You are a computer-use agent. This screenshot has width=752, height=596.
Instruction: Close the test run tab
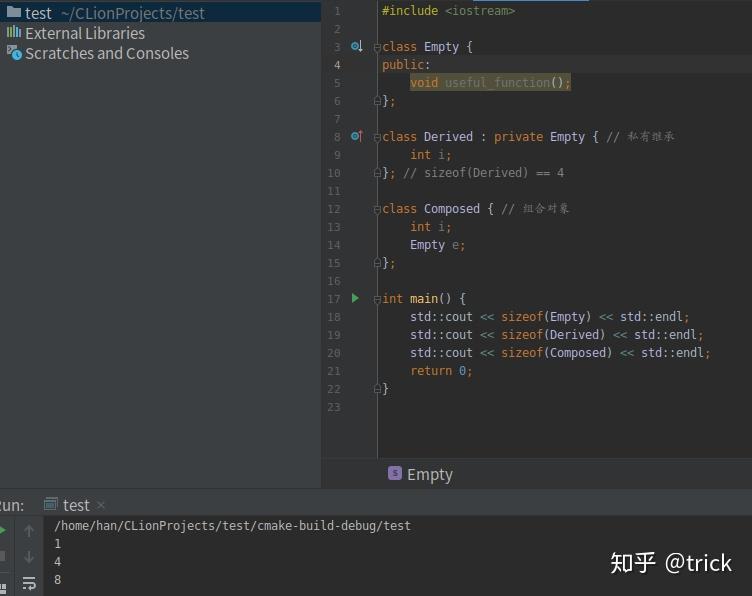(101, 505)
